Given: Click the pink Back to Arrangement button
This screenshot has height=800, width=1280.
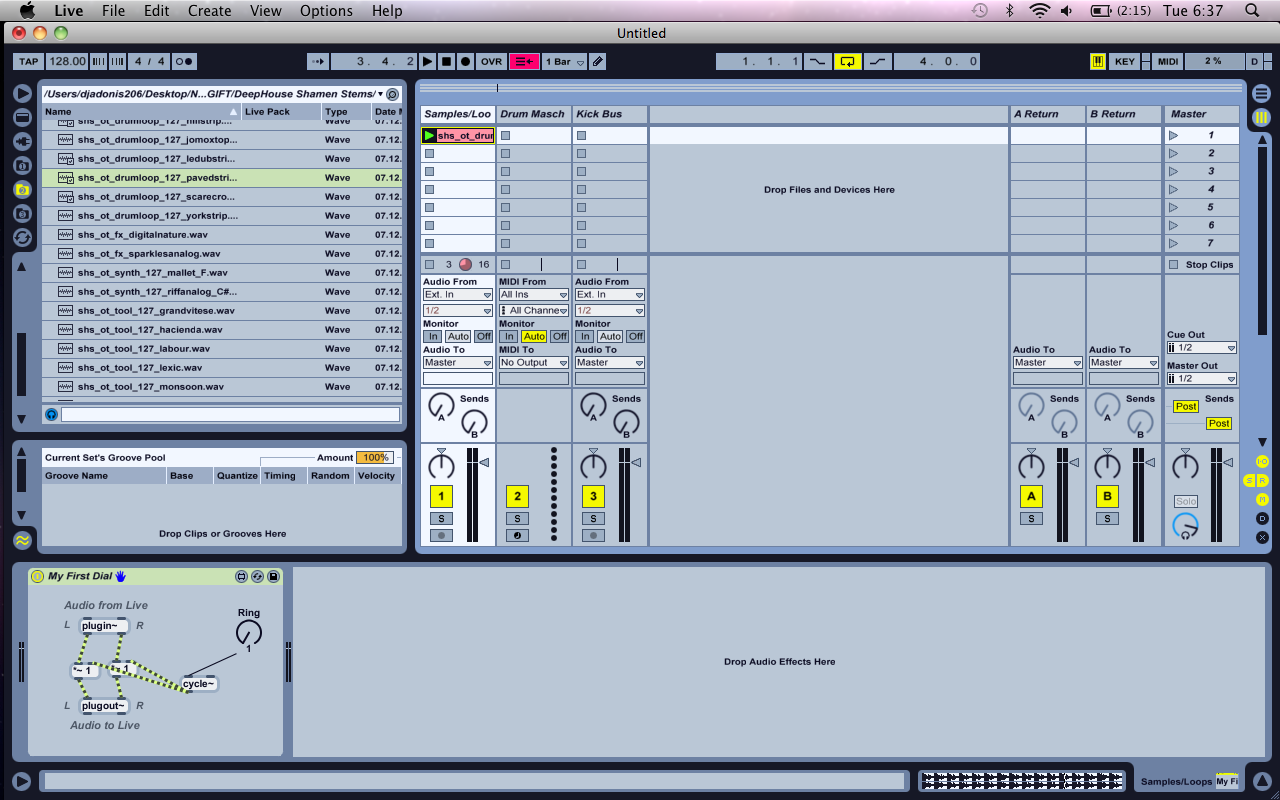Looking at the screenshot, I should pyautogui.click(x=524, y=61).
